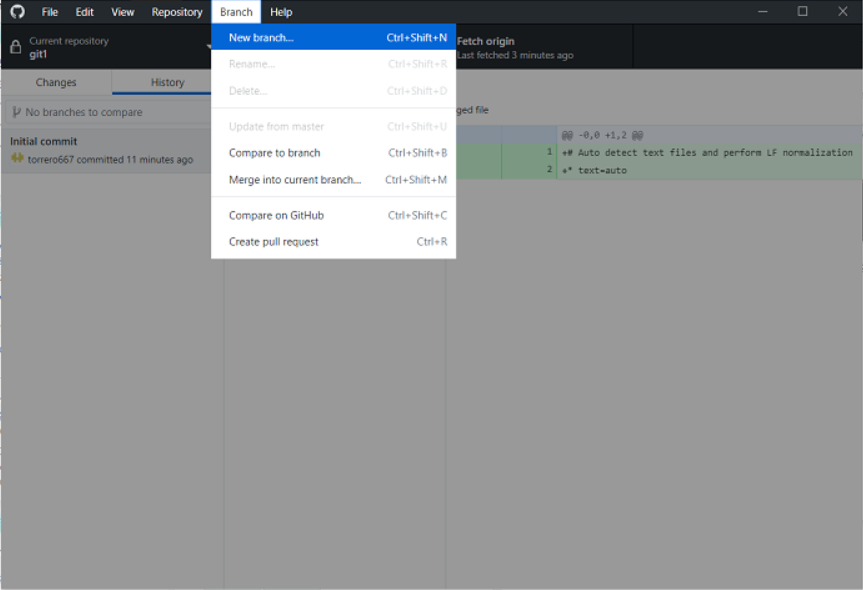Choose New branch... from Branch menu
This screenshot has width=863, height=590.
pyautogui.click(x=334, y=37)
